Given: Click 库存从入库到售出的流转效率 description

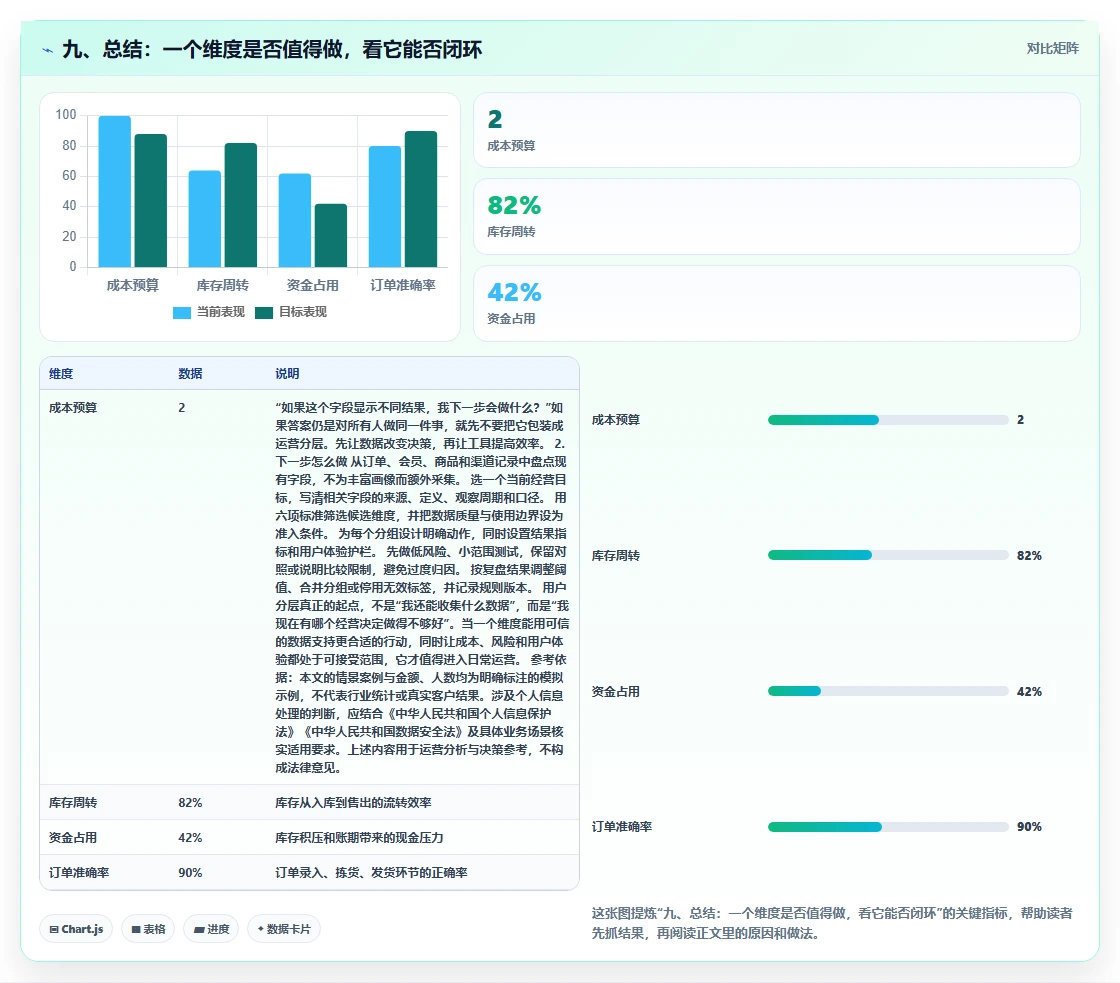Looking at the screenshot, I should (354, 803).
